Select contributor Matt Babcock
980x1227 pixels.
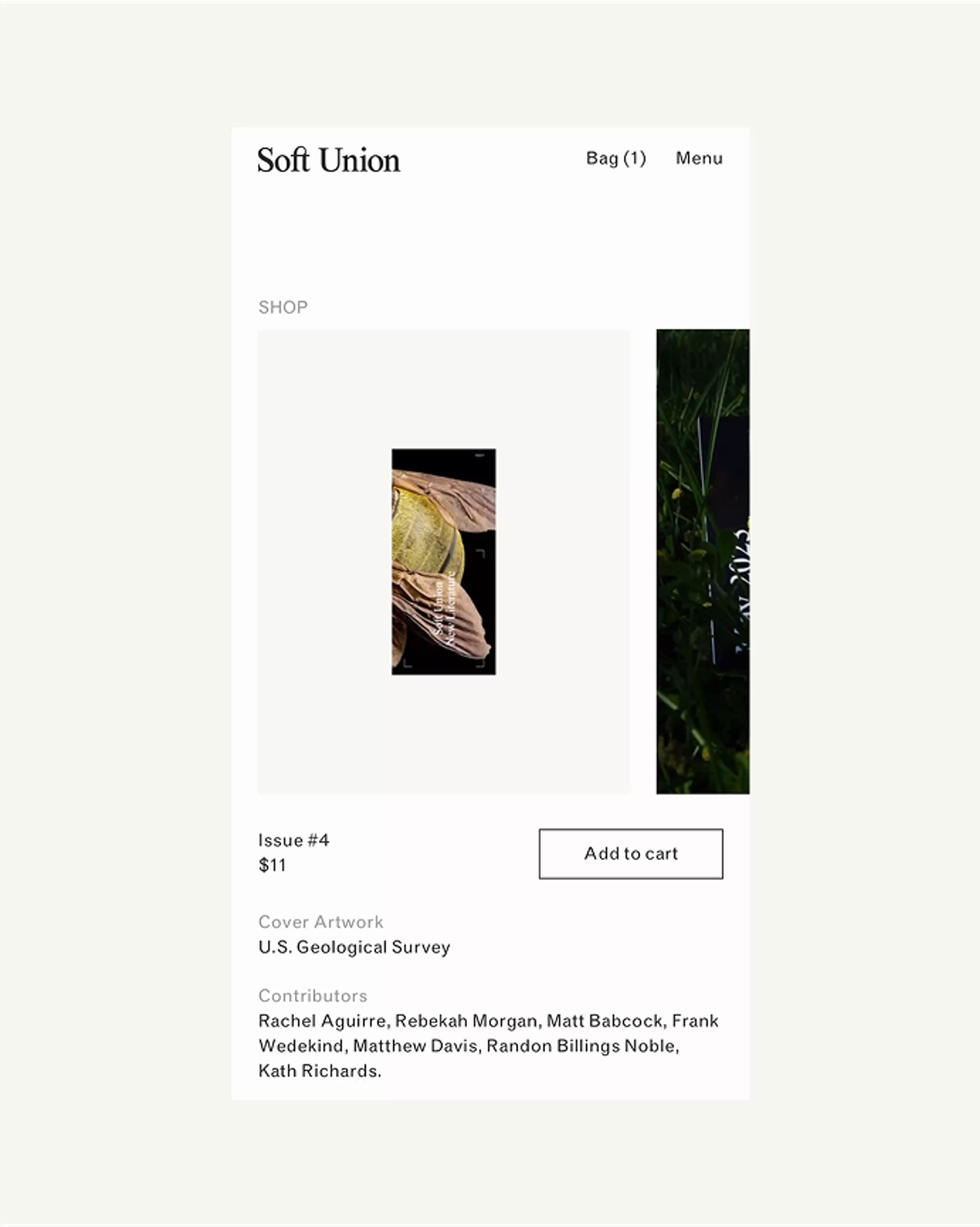tap(604, 1021)
